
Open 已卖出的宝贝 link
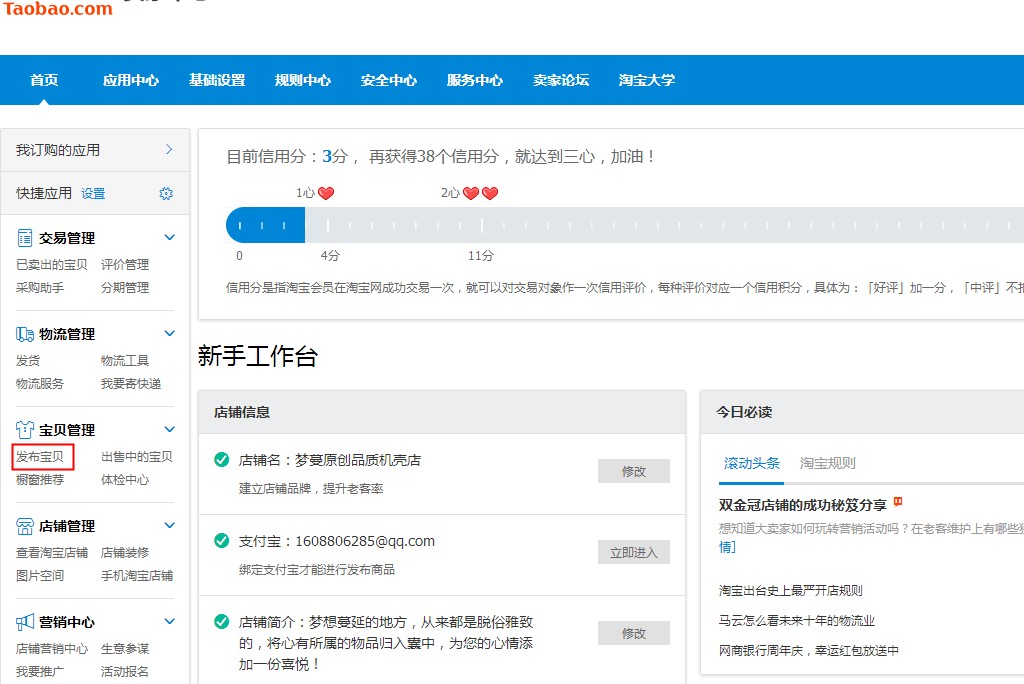click(52, 265)
